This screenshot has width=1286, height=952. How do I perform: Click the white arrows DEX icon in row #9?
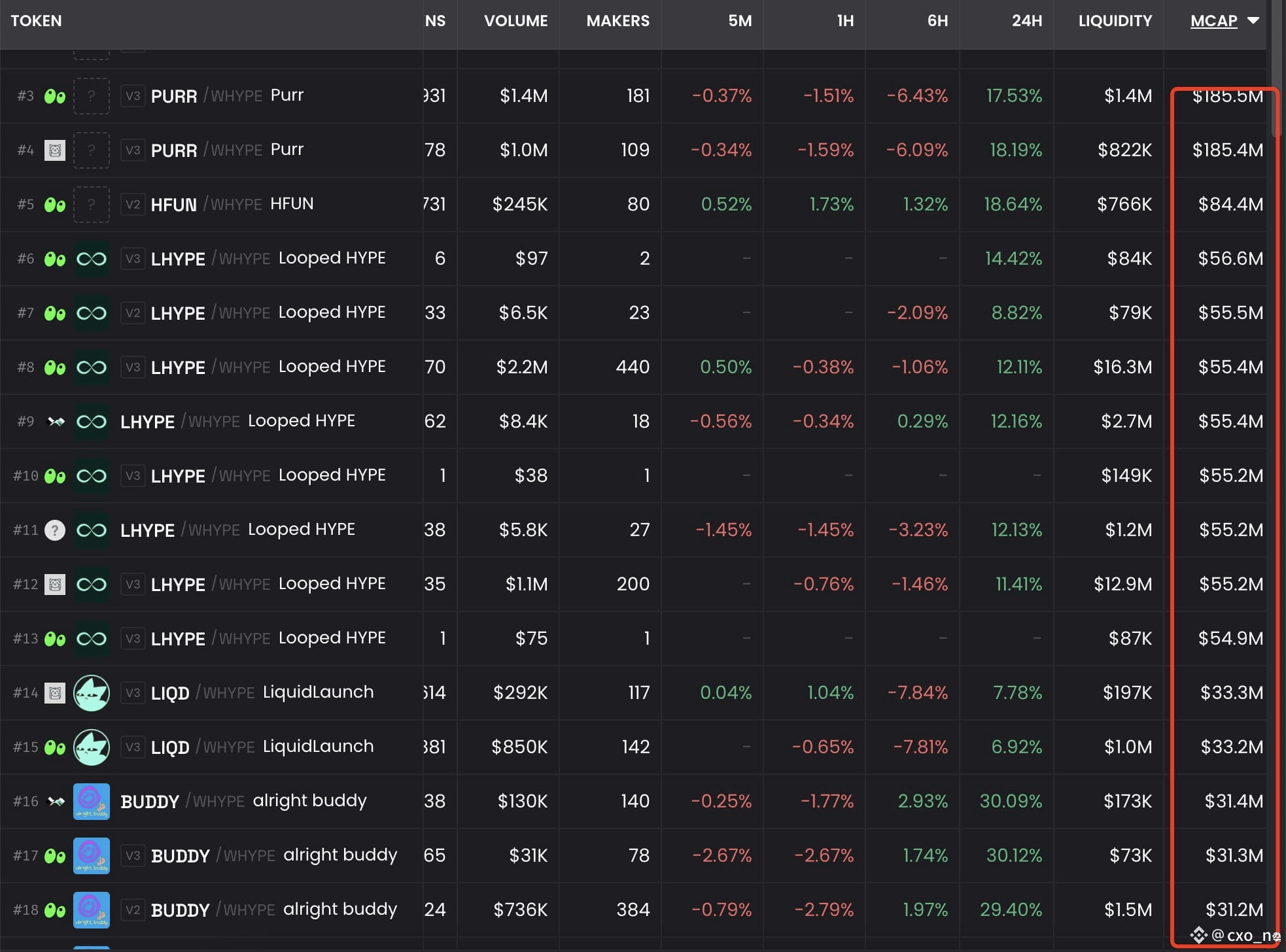[56, 422]
